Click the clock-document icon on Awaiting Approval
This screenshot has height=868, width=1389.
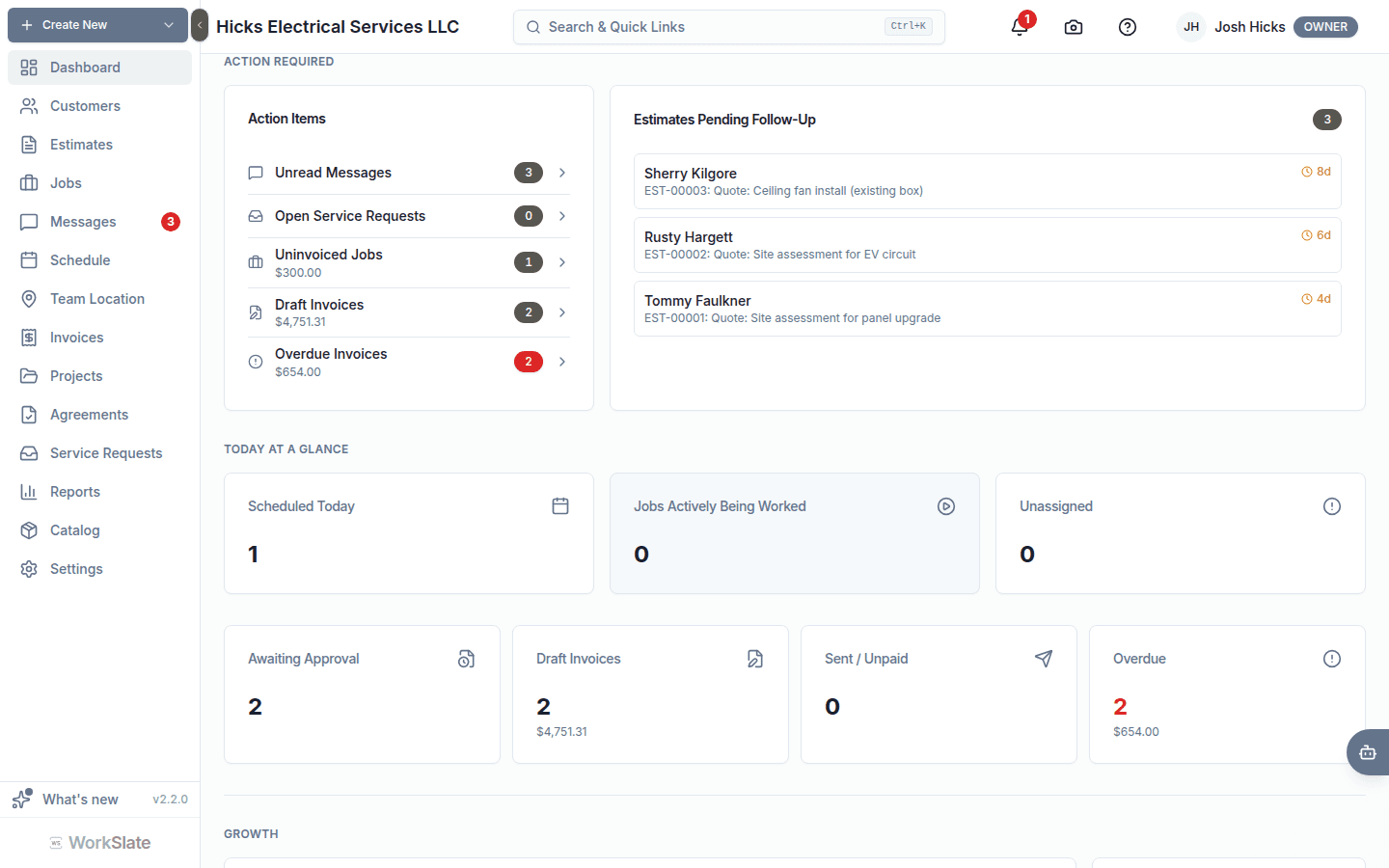[466, 659]
